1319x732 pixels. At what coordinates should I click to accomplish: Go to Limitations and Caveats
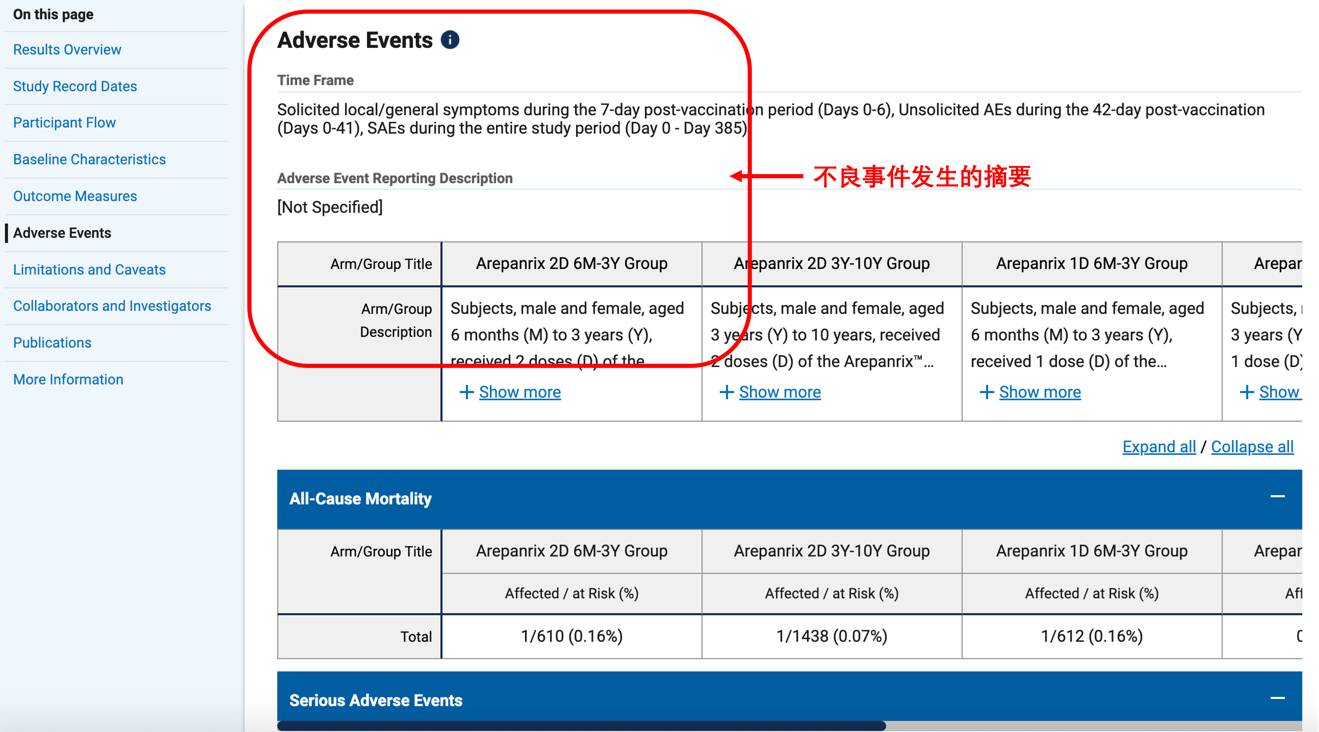coord(89,270)
